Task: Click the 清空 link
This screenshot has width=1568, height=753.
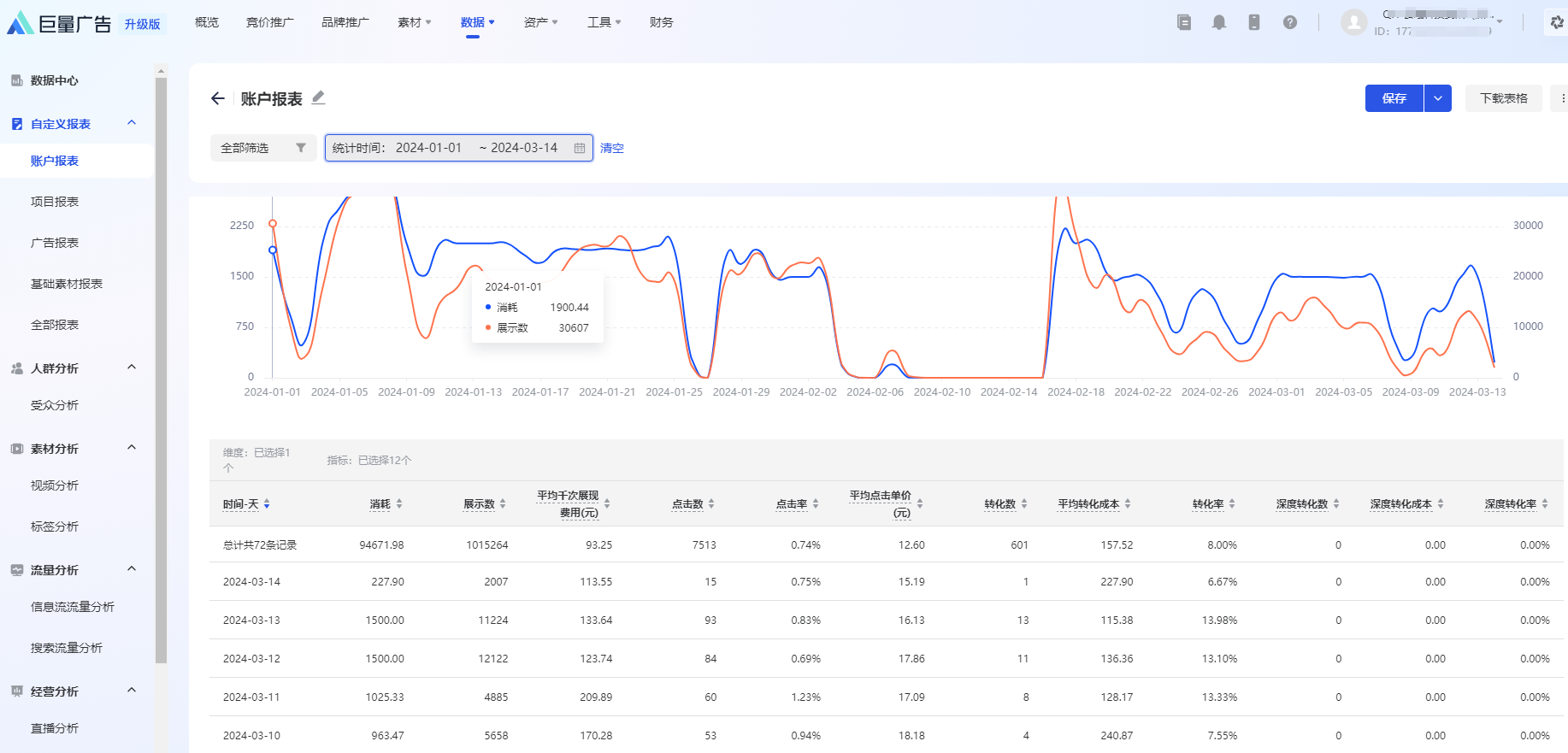Action: pyautogui.click(x=612, y=148)
